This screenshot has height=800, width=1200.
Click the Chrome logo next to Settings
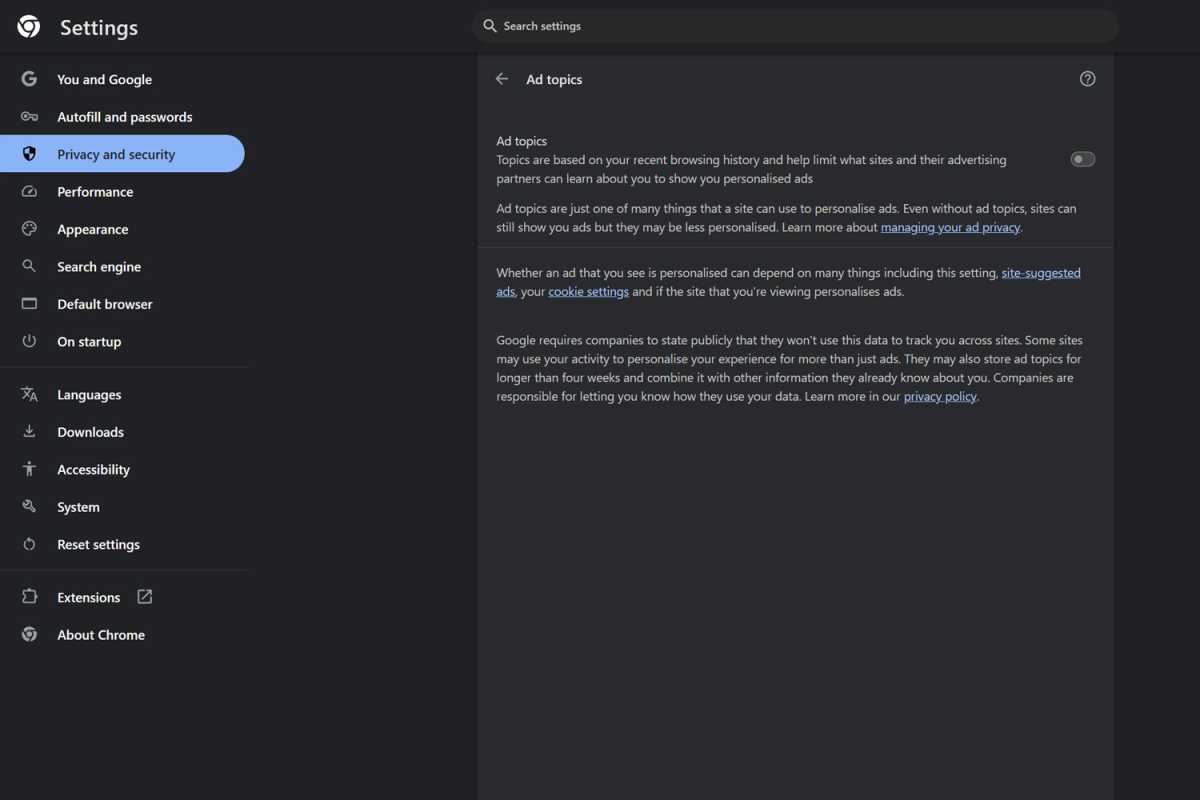[x=29, y=27]
